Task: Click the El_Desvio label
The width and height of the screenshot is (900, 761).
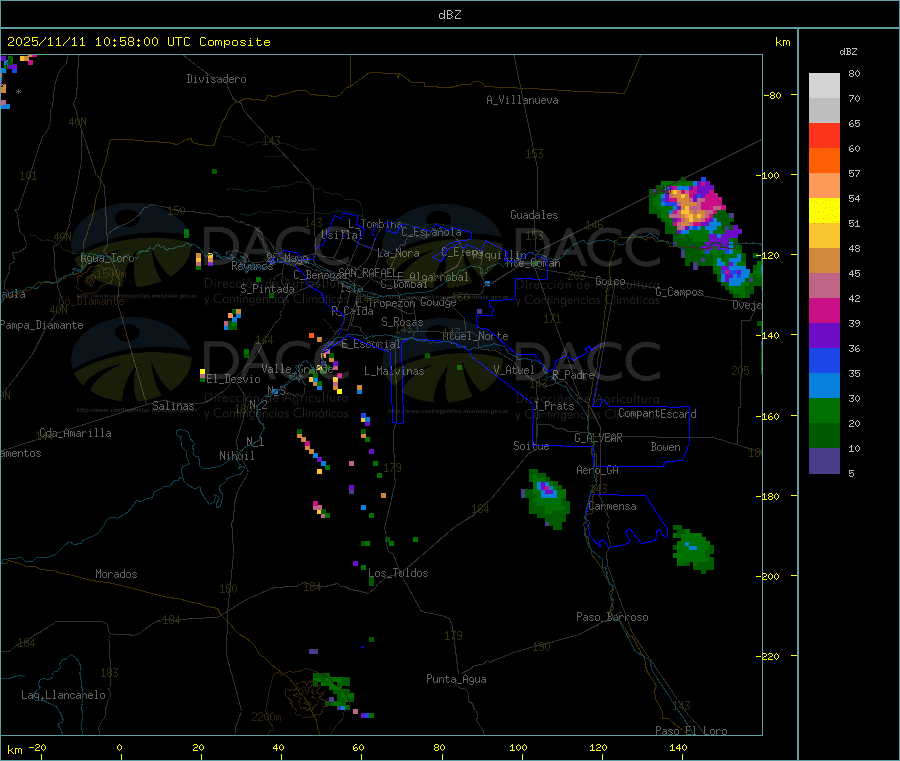Action: (x=233, y=379)
